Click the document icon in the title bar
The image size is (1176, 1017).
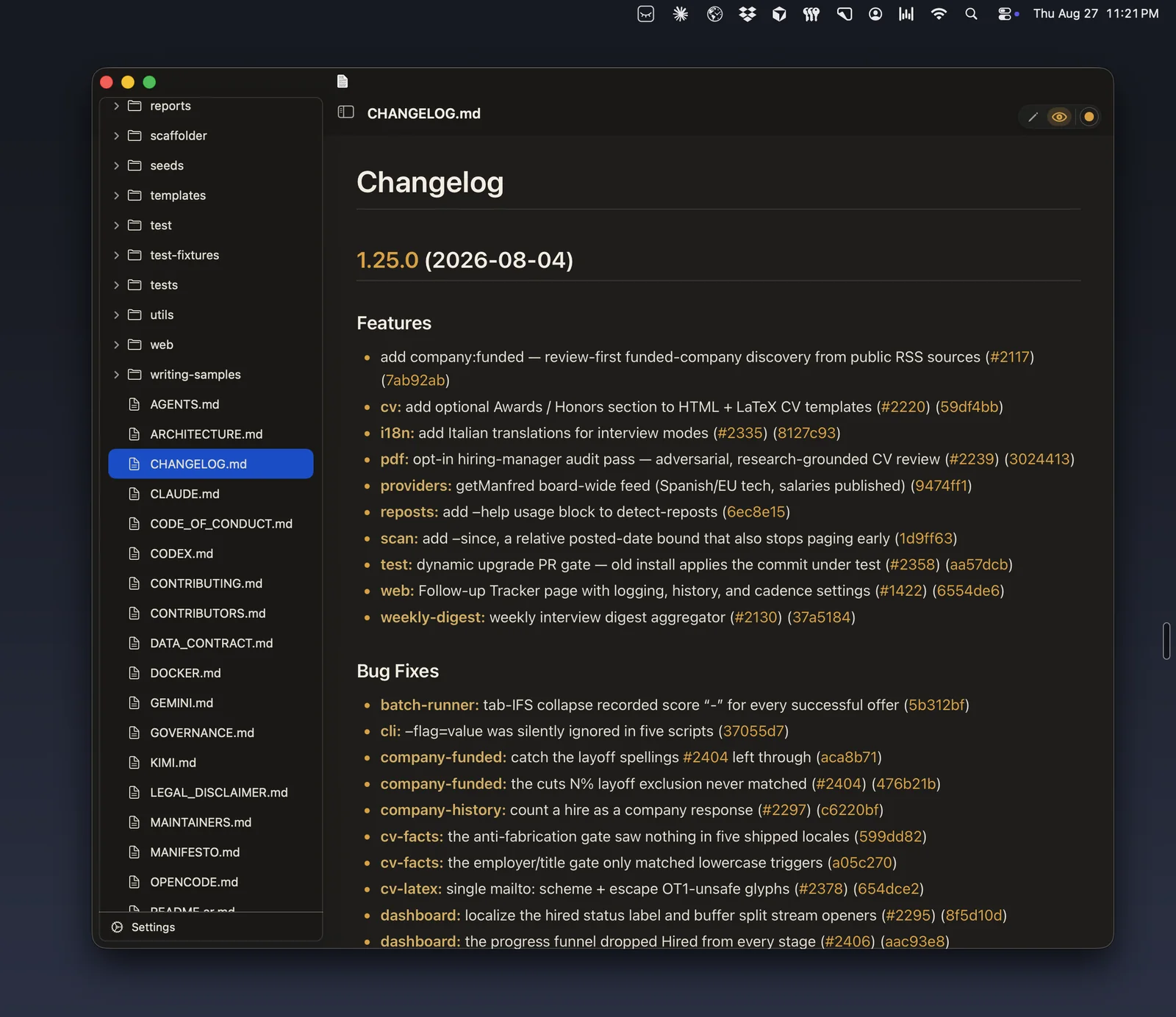pyautogui.click(x=343, y=82)
